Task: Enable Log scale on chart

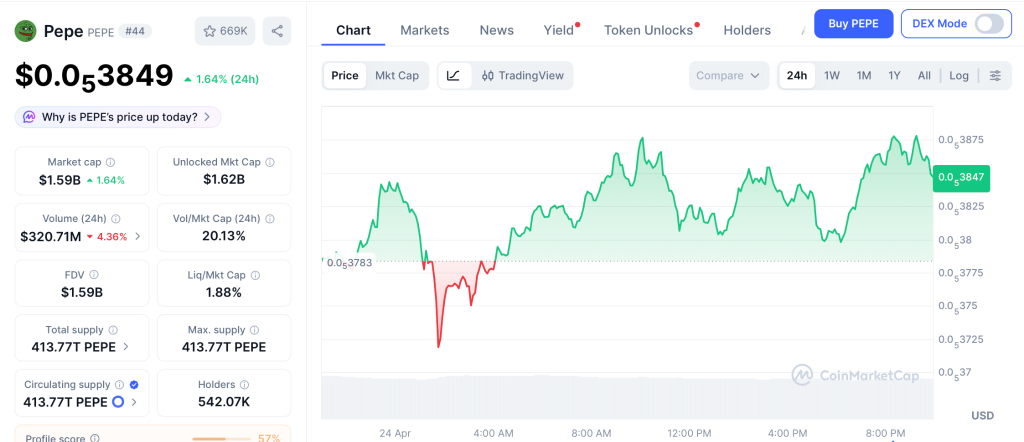Action: pos(959,76)
